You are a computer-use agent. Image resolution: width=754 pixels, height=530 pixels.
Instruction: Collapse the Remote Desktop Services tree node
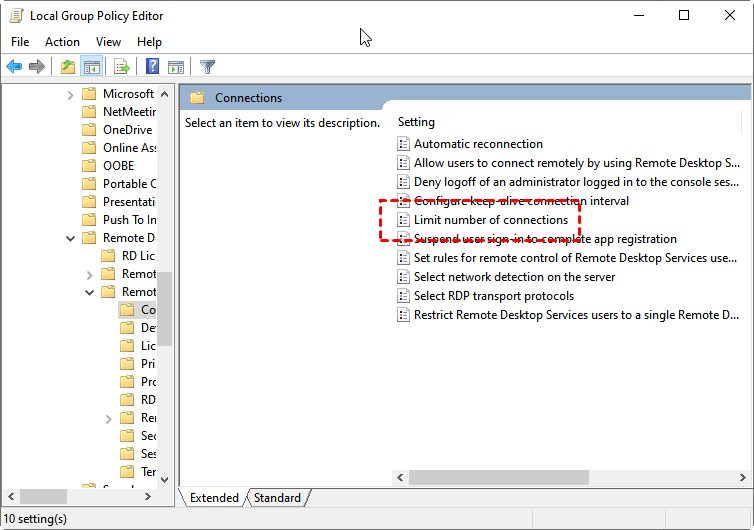(71, 238)
